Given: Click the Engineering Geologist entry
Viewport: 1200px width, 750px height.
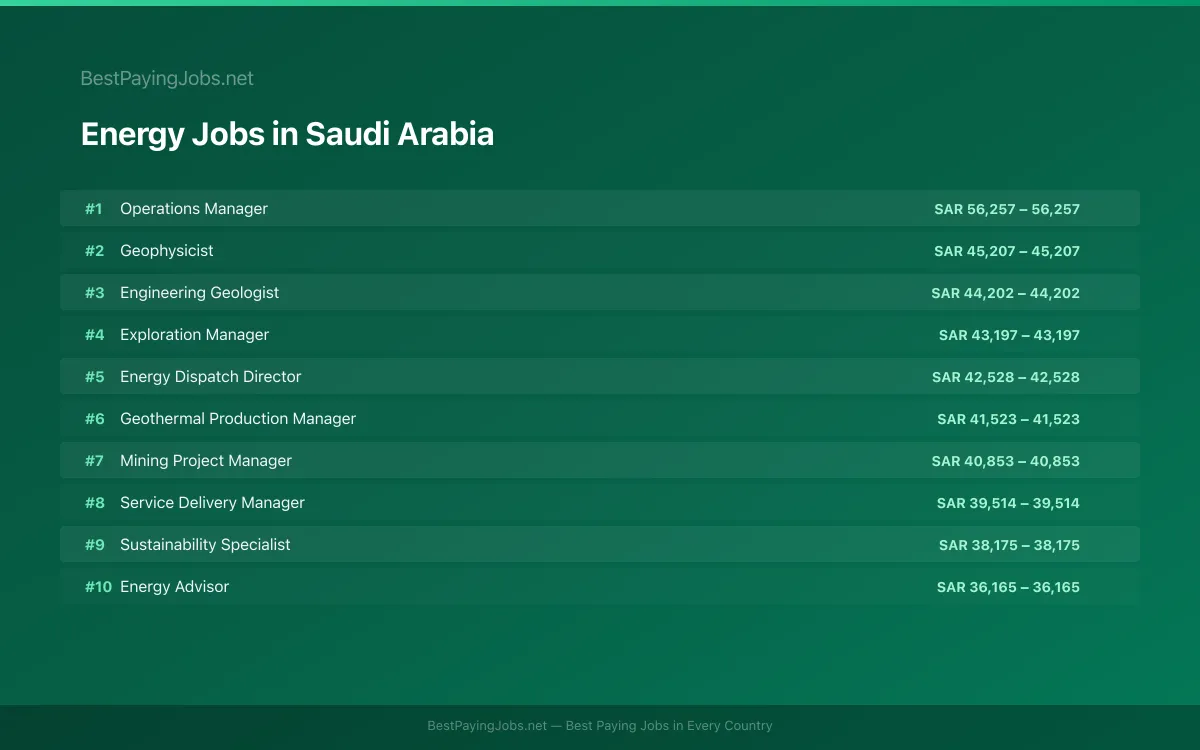Looking at the screenshot, I should coord(600,292).
